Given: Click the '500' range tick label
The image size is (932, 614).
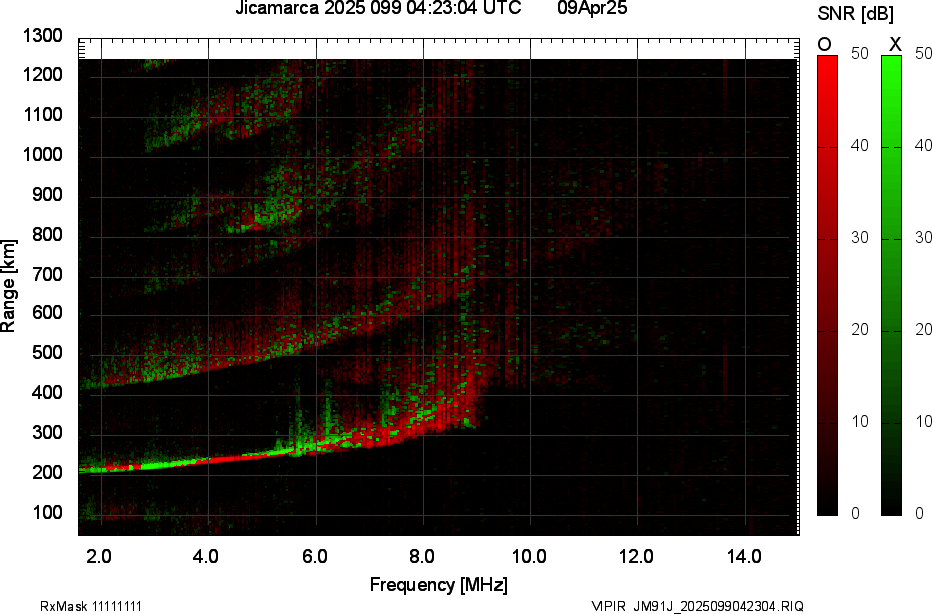Looking at the screenshot, I should coord(46,352).
